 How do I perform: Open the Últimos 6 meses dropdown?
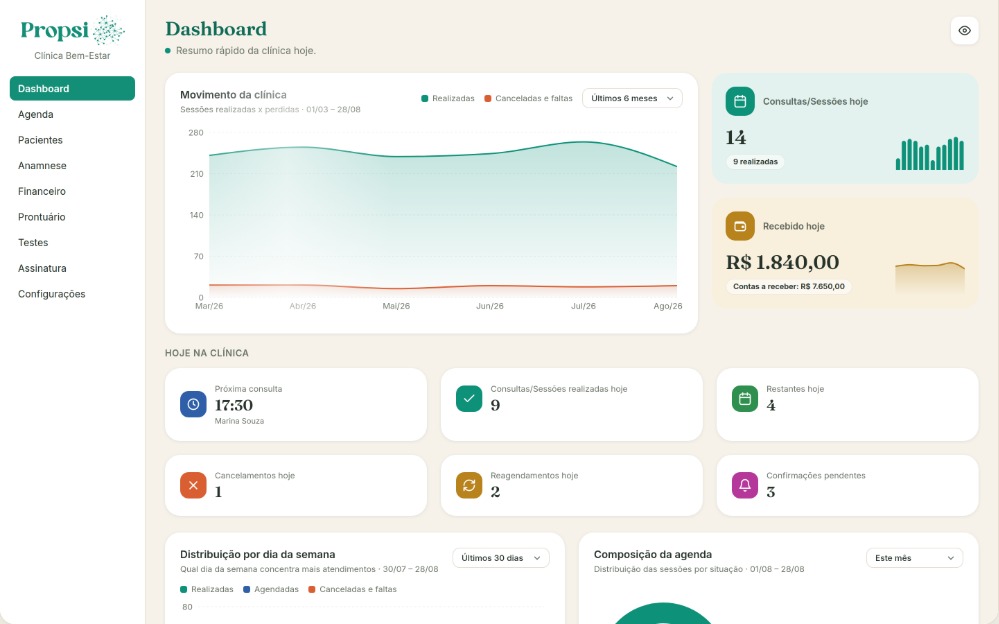click(632, 98)
